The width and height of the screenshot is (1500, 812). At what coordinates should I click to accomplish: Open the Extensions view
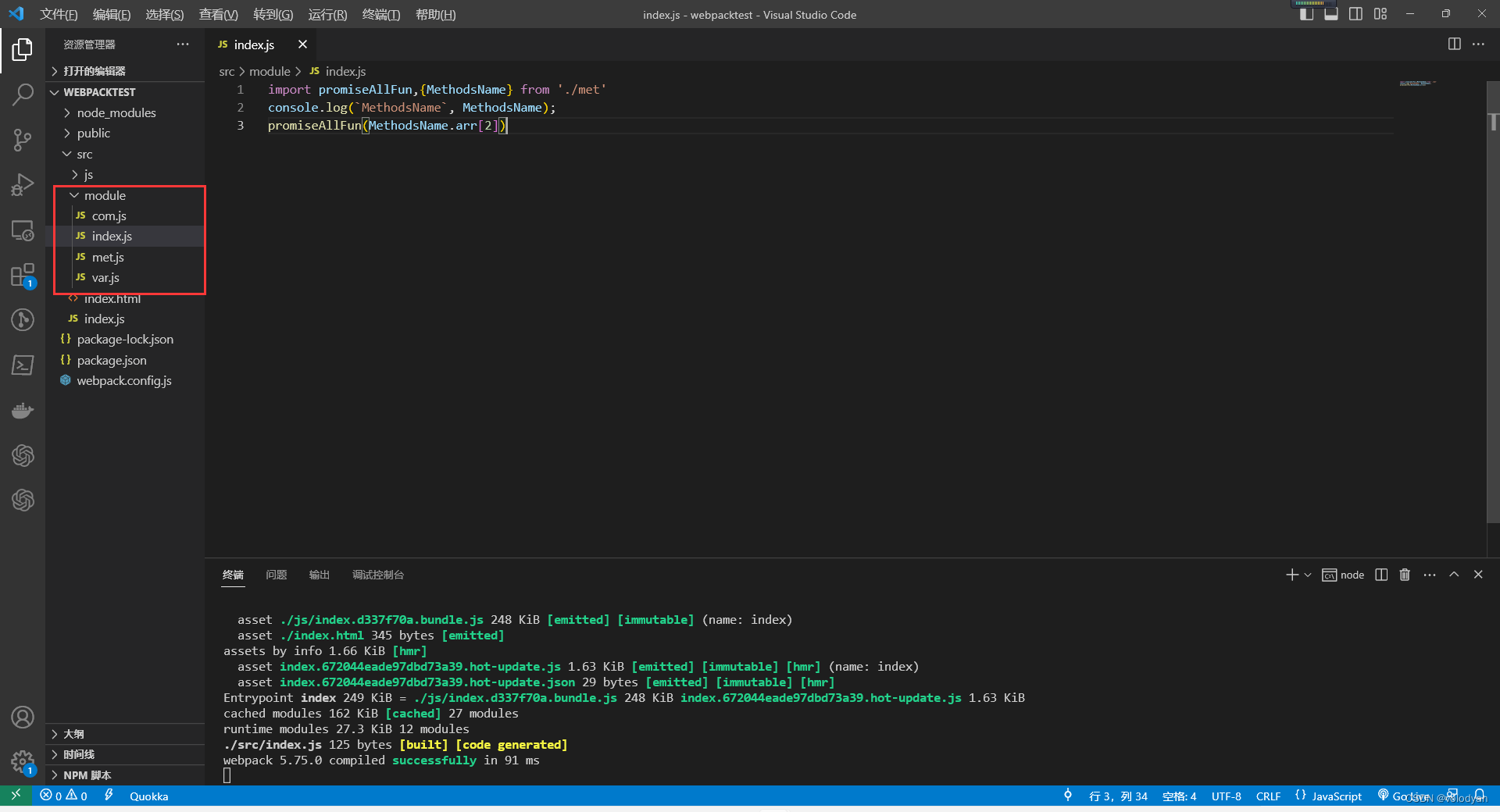point(22,275)
